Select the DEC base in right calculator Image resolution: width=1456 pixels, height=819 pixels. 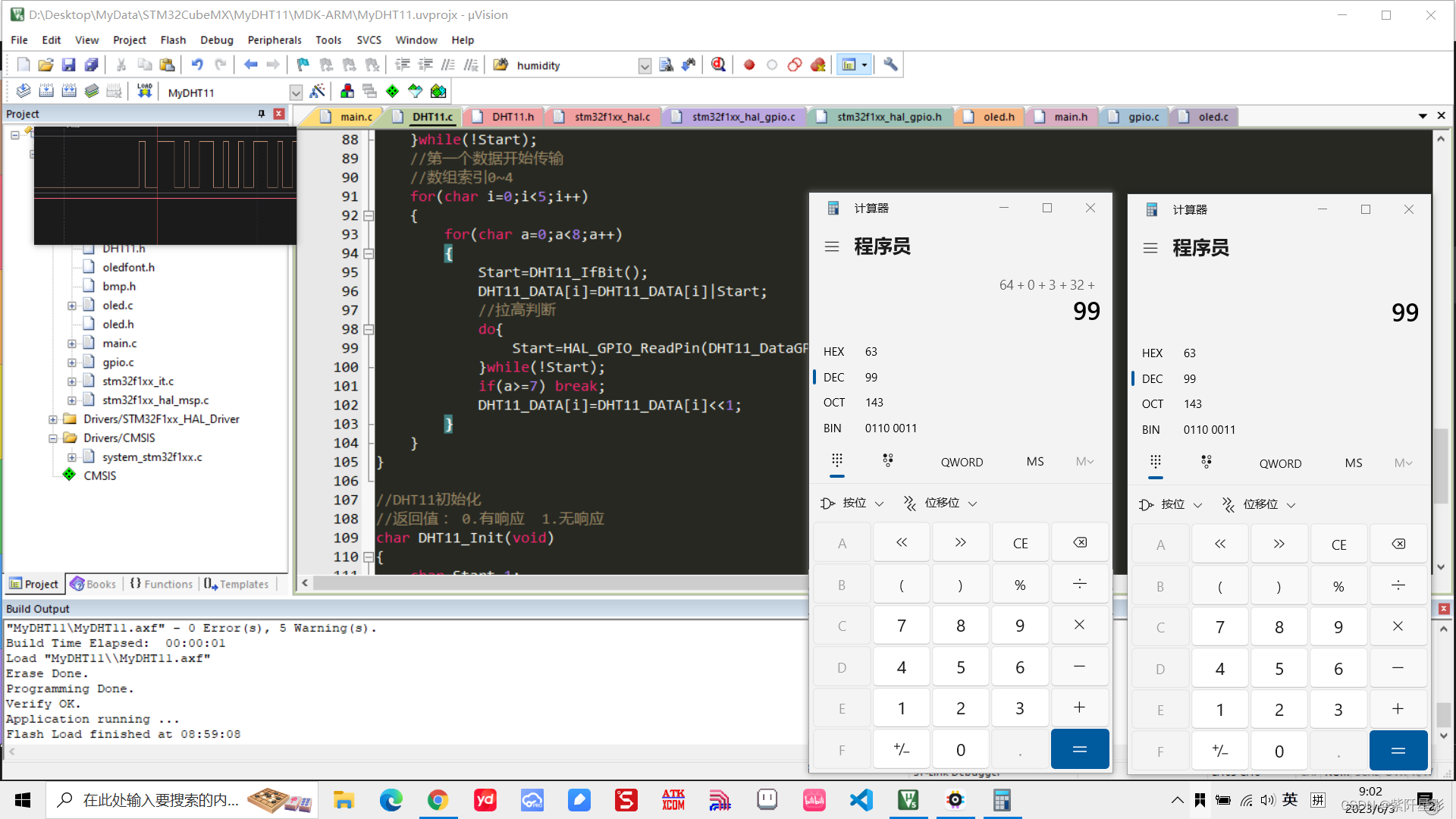(x=1279, y=379)
